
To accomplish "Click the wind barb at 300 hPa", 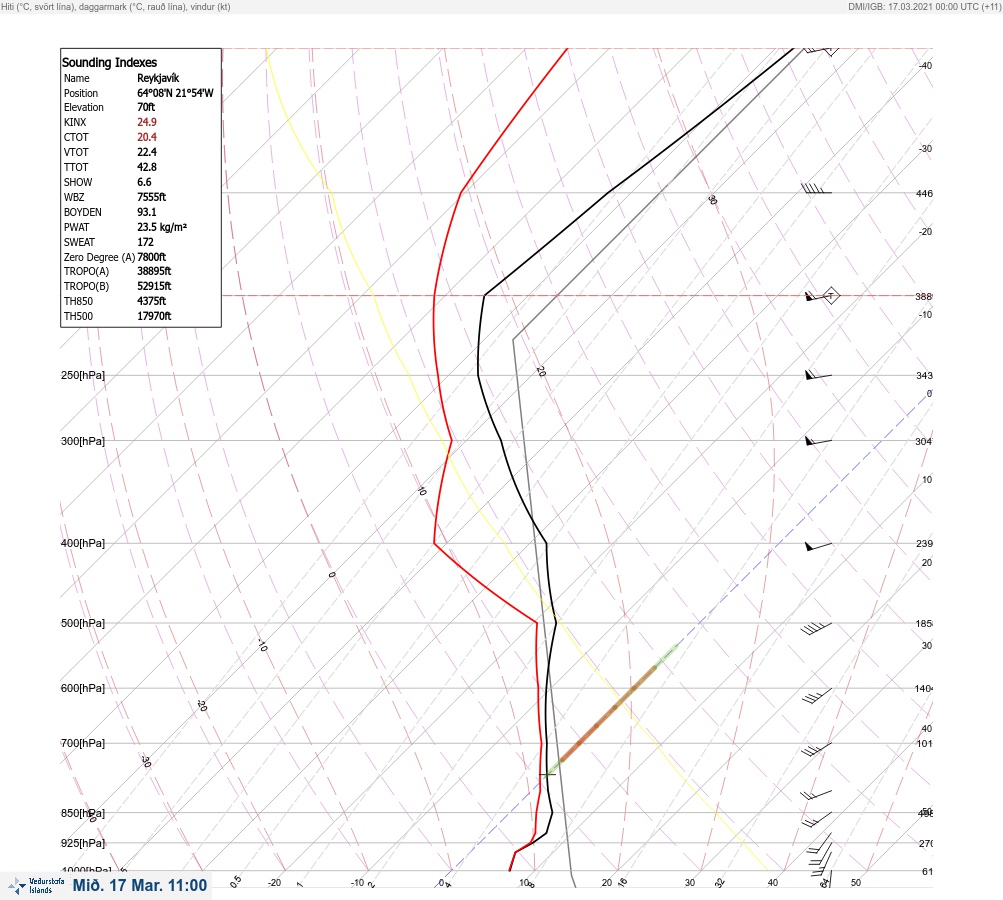I will coord(818,441).
